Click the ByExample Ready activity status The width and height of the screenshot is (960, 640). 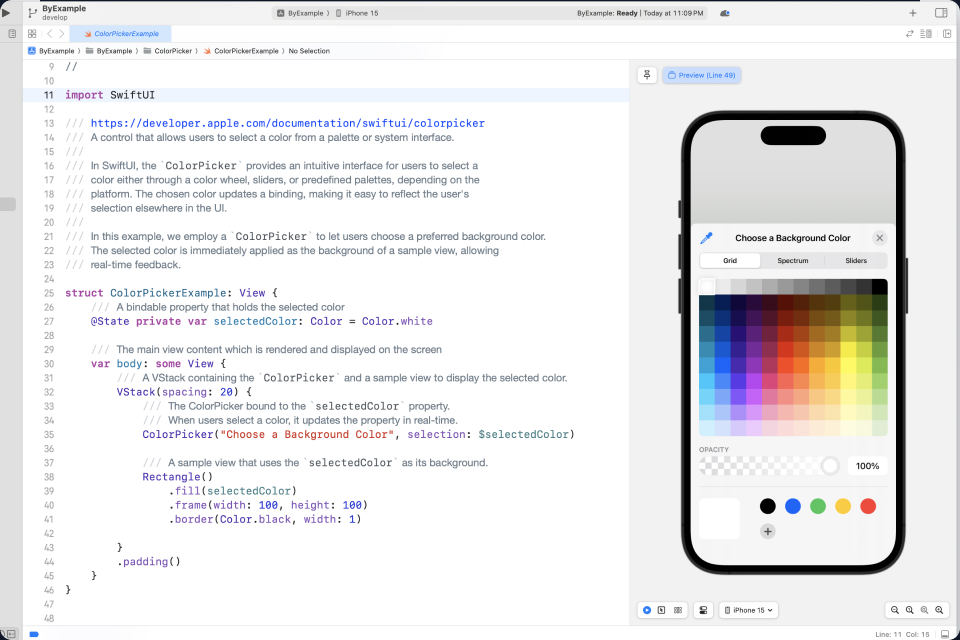tap(640, 13)
